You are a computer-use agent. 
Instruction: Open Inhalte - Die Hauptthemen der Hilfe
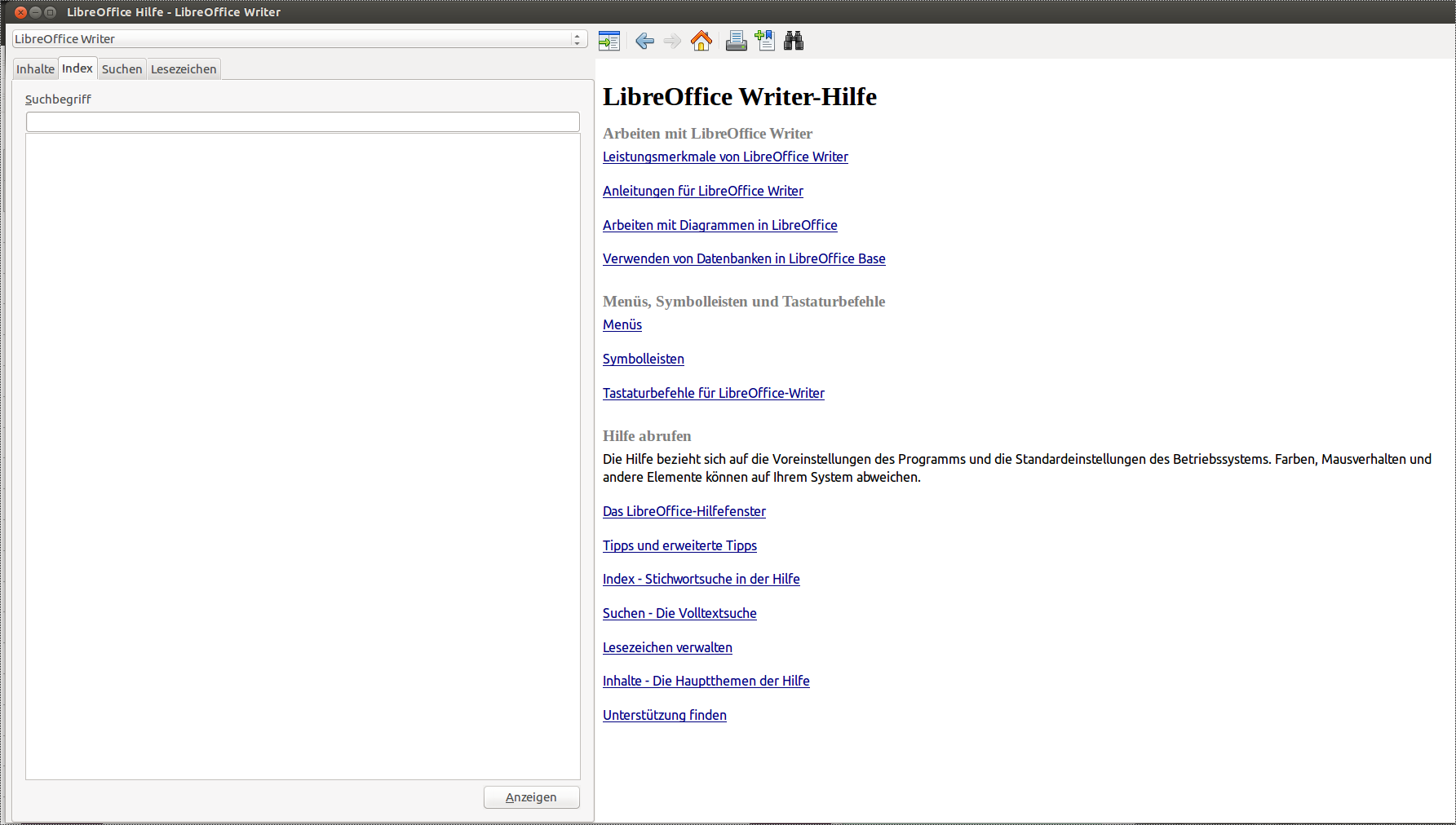(x=706, y=681)
